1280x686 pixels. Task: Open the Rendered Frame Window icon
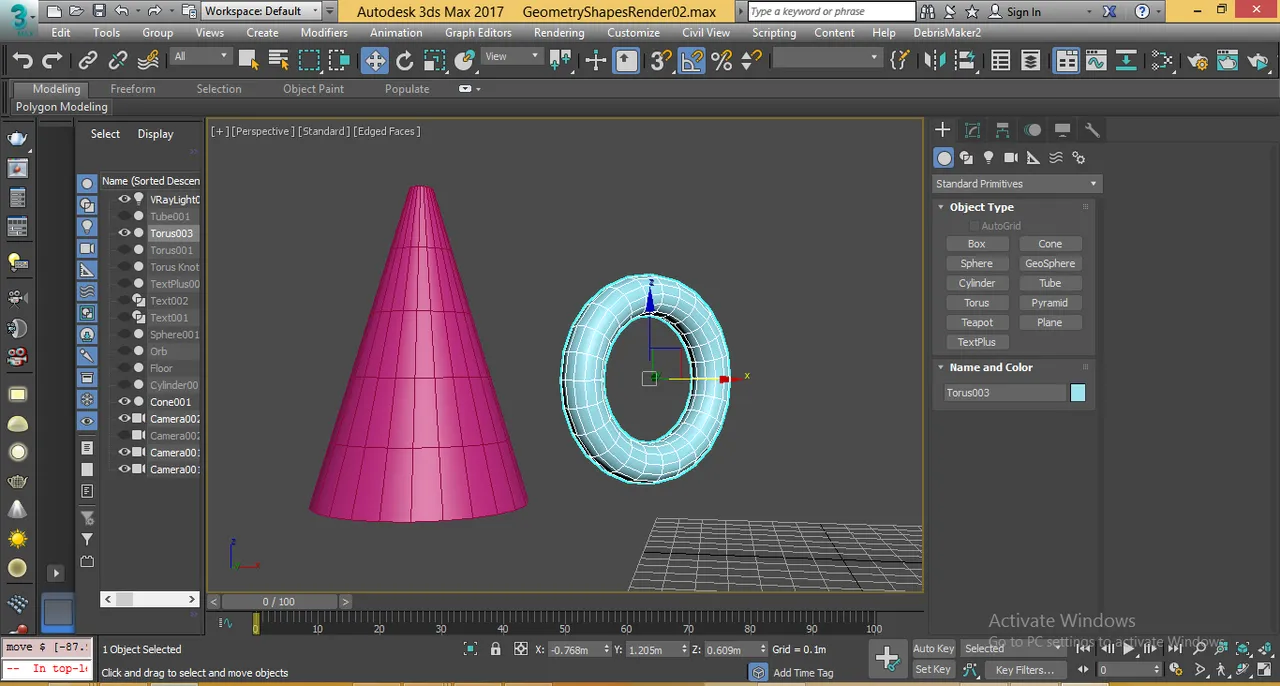click(x=1229, y=61)
